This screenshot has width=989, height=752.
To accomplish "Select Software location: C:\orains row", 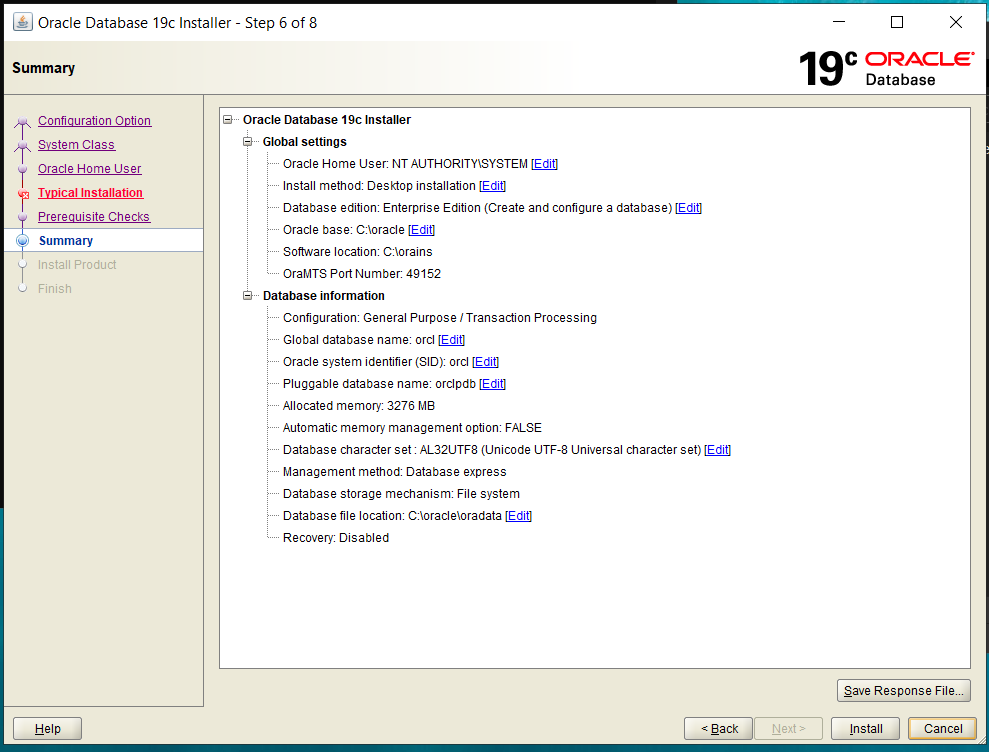I will coord(358,252).
